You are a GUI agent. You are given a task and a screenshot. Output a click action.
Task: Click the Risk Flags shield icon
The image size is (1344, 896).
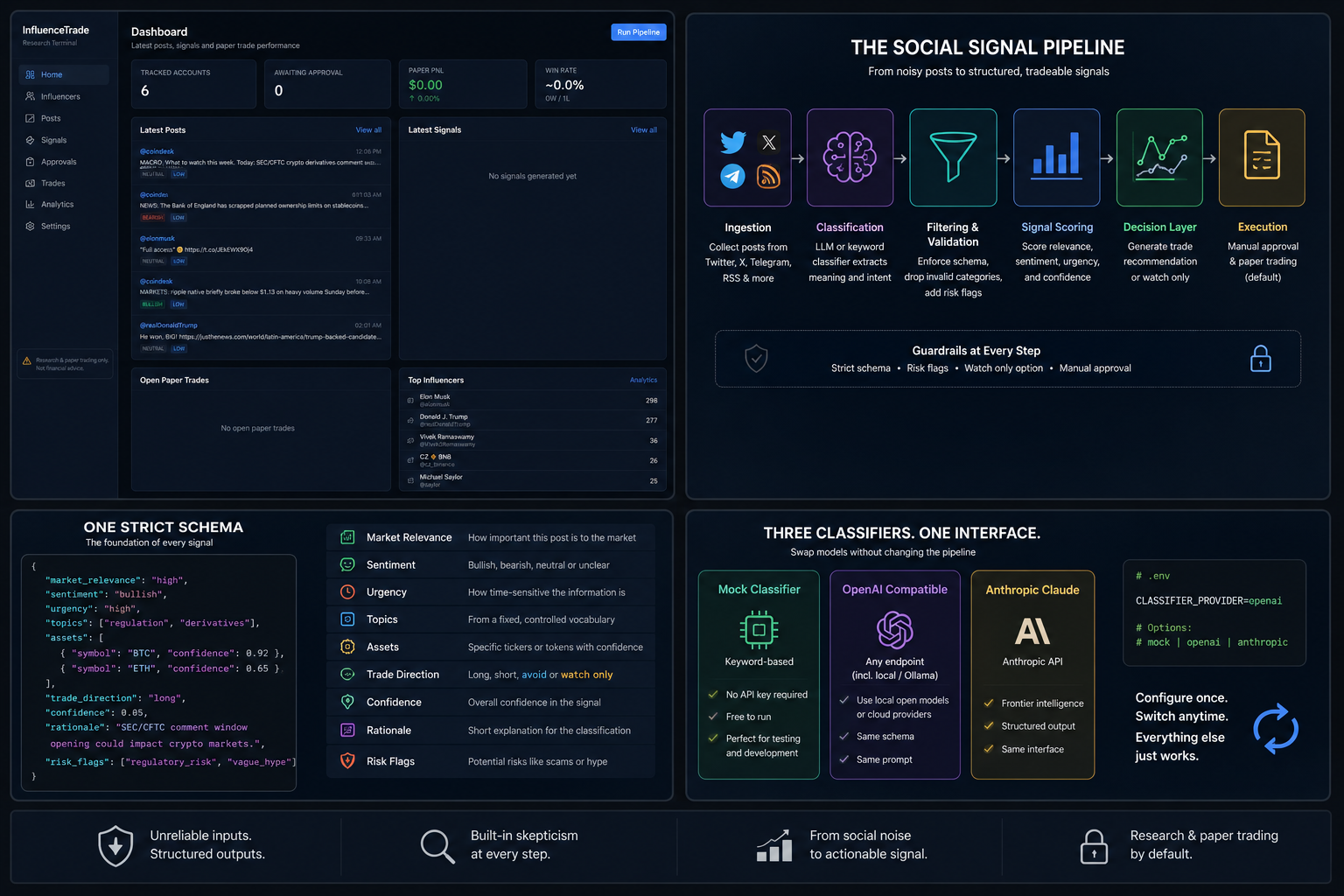click(347, 761)
